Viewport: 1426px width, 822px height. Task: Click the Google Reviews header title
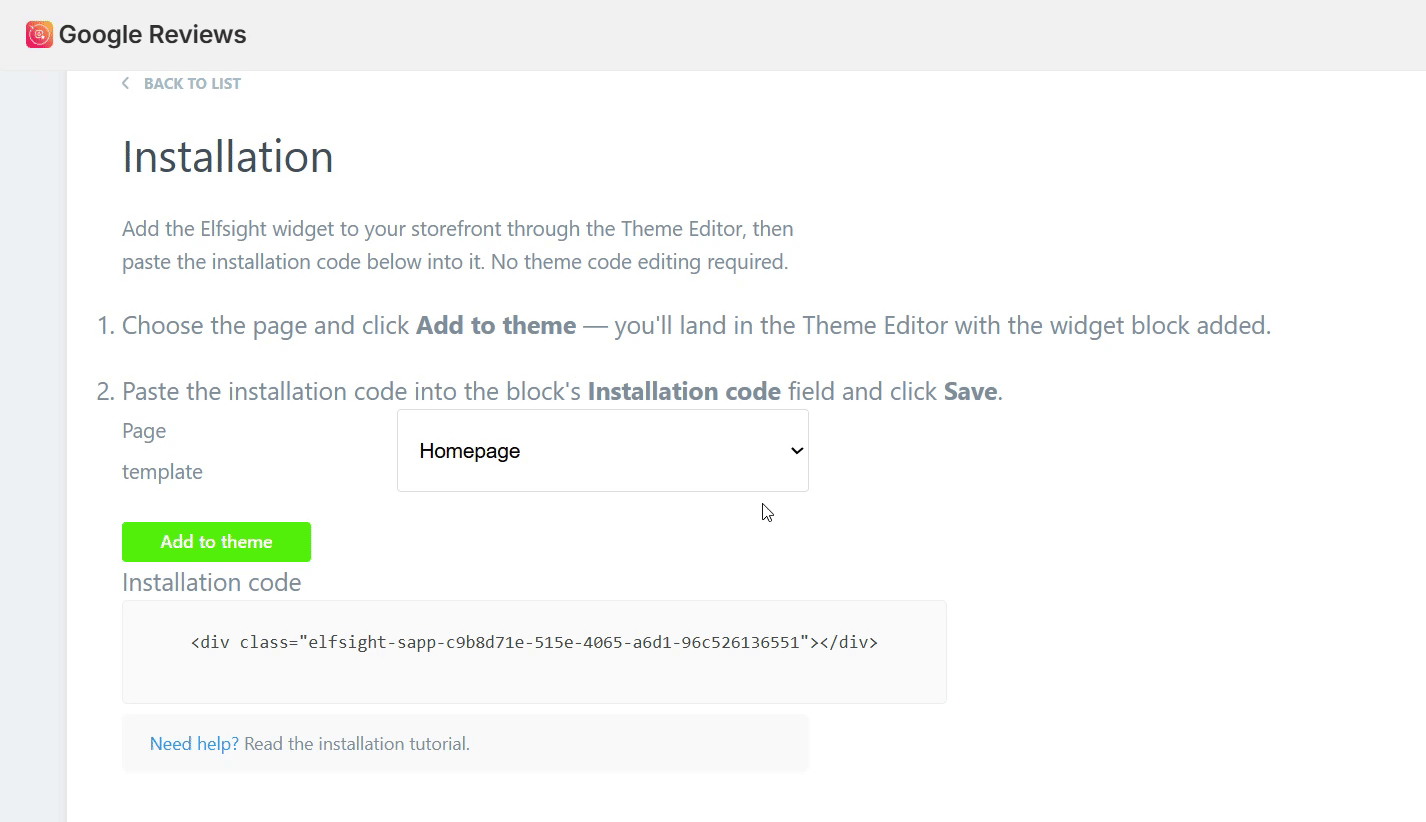(153, 35)
